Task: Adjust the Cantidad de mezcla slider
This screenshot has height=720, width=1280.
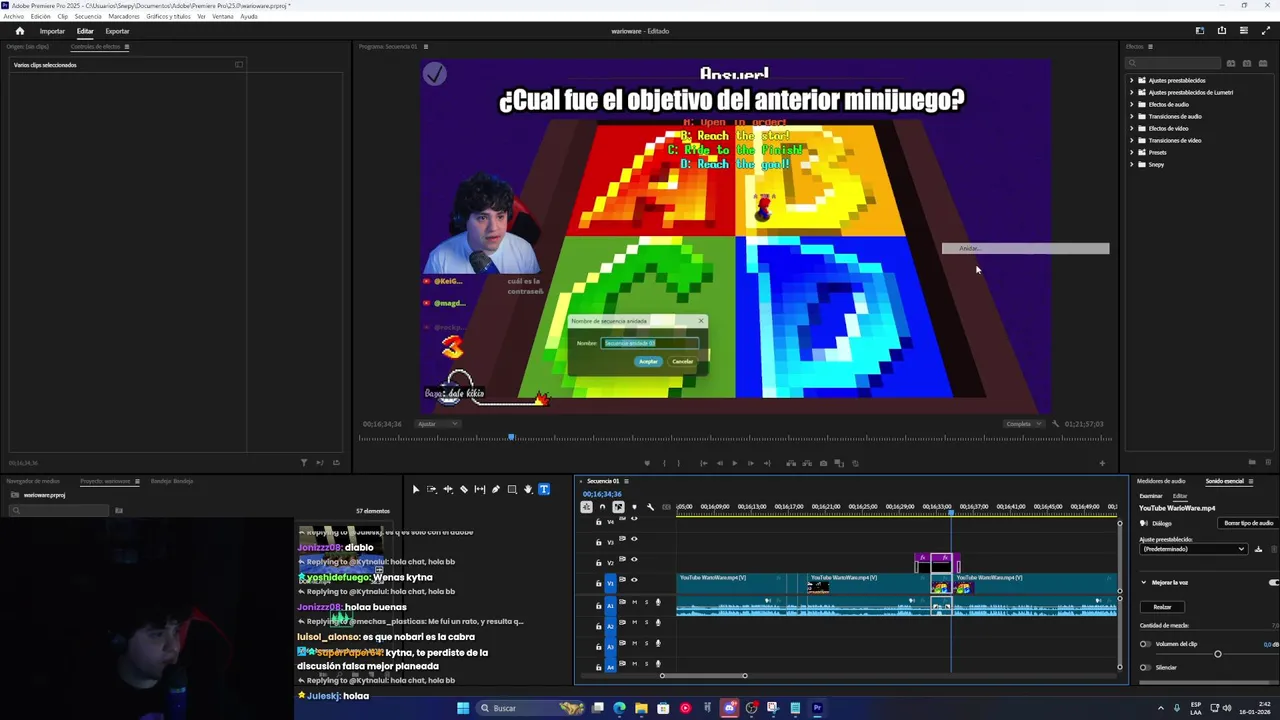Action: point(1210,630)
